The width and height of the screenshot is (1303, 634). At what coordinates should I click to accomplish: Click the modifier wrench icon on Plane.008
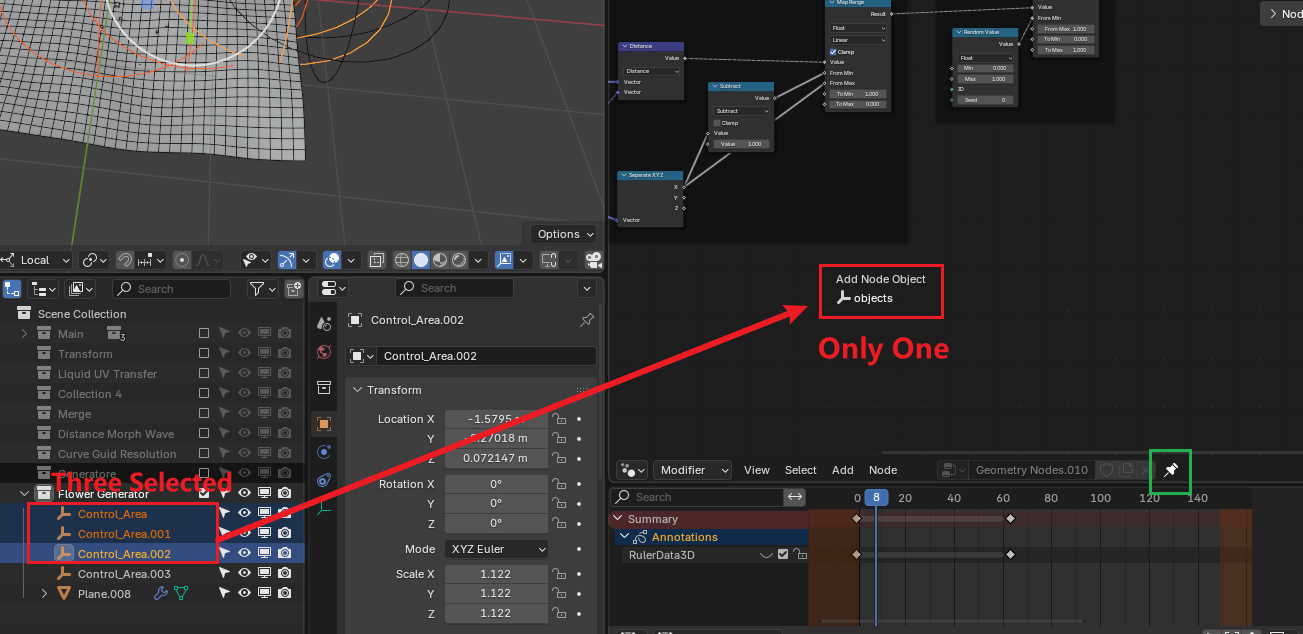[x=160, y=594]
